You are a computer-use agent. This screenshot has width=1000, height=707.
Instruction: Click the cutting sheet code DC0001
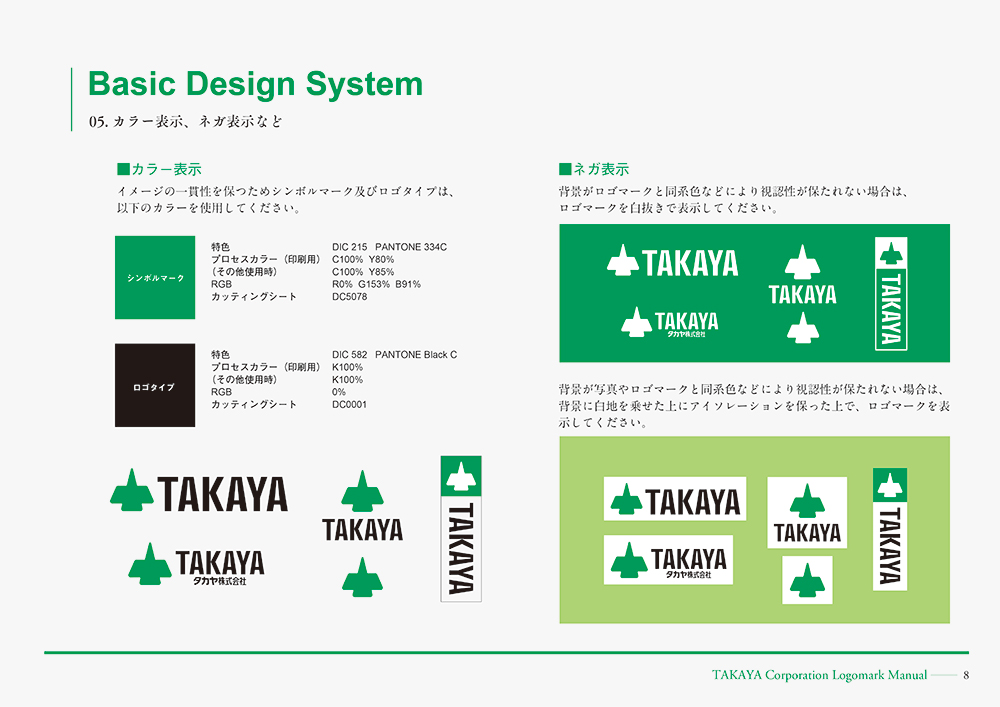coord(349,404)
